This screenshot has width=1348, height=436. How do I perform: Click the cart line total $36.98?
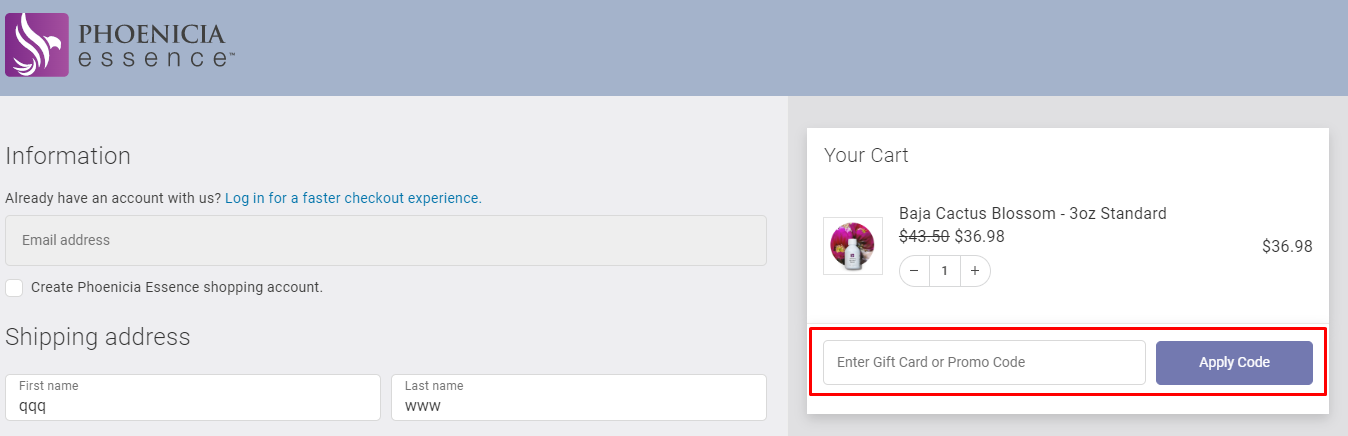(1287, 246)
